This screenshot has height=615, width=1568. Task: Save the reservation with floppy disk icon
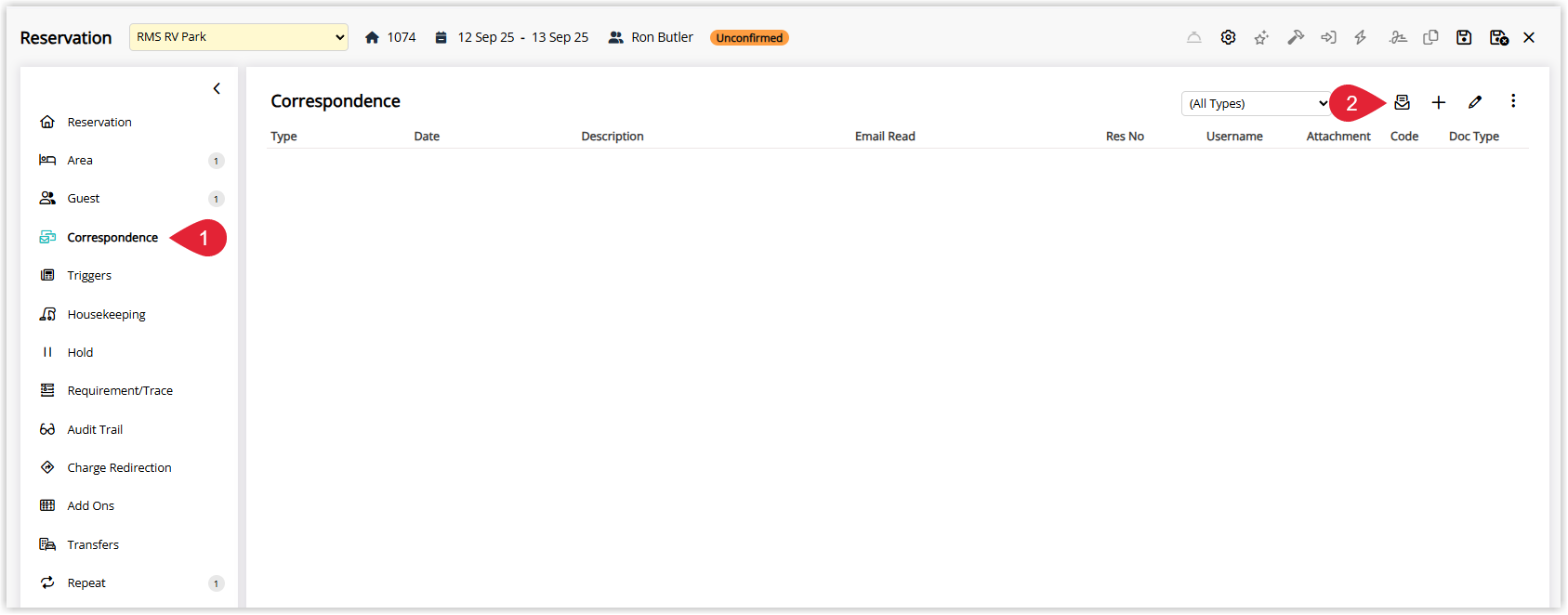click(1464, 38)
